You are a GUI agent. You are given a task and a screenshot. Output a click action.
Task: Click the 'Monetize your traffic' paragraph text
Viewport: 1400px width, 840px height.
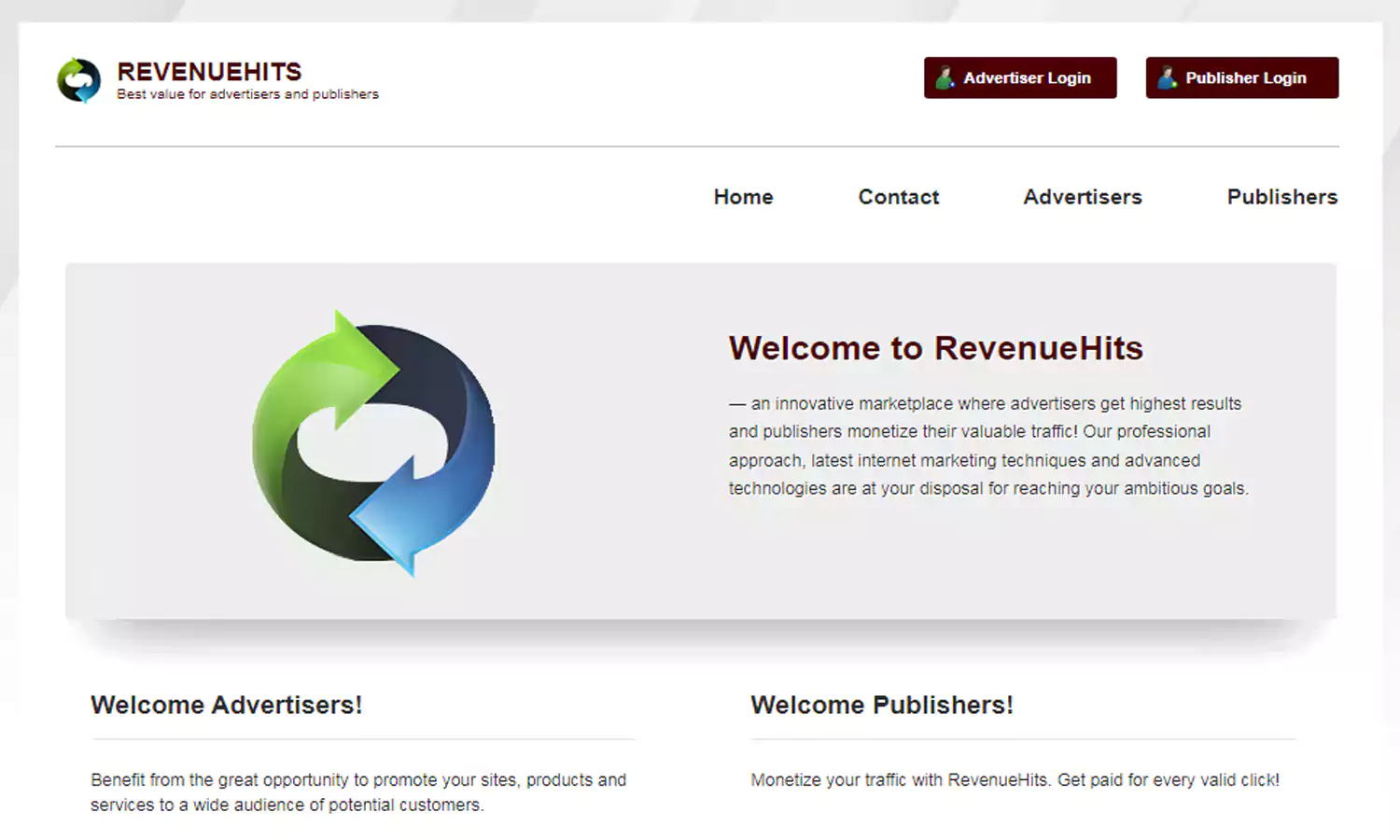(1015, 780)
